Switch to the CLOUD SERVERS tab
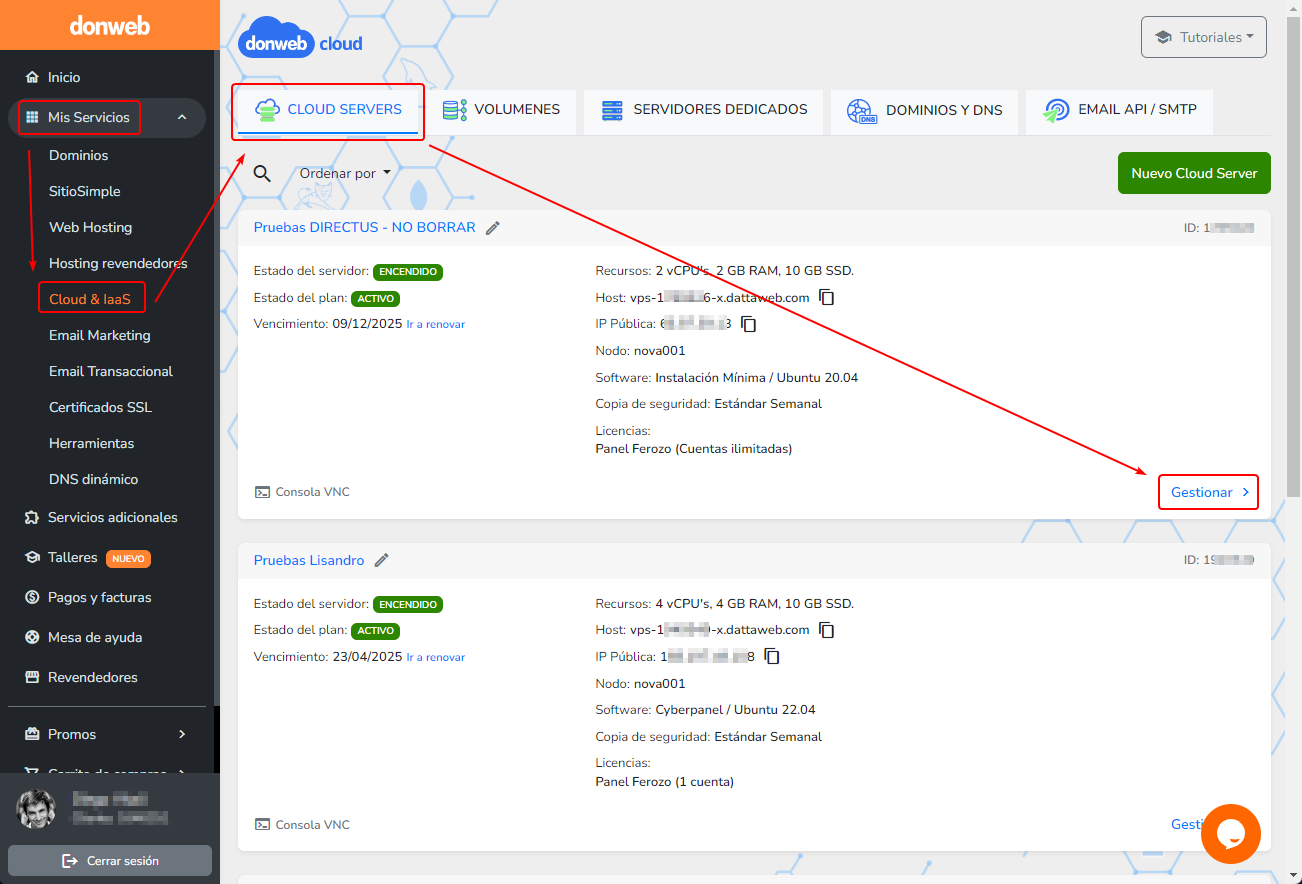 328,110
